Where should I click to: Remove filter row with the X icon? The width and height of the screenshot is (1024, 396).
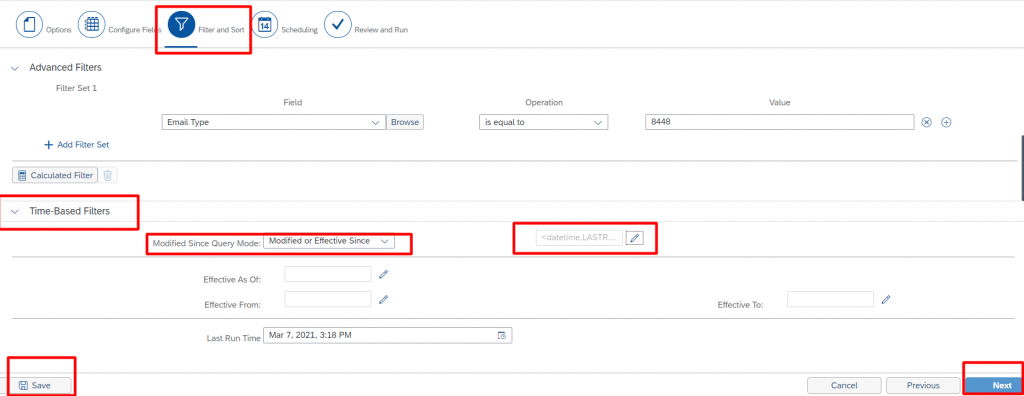[x=926, y=122]
